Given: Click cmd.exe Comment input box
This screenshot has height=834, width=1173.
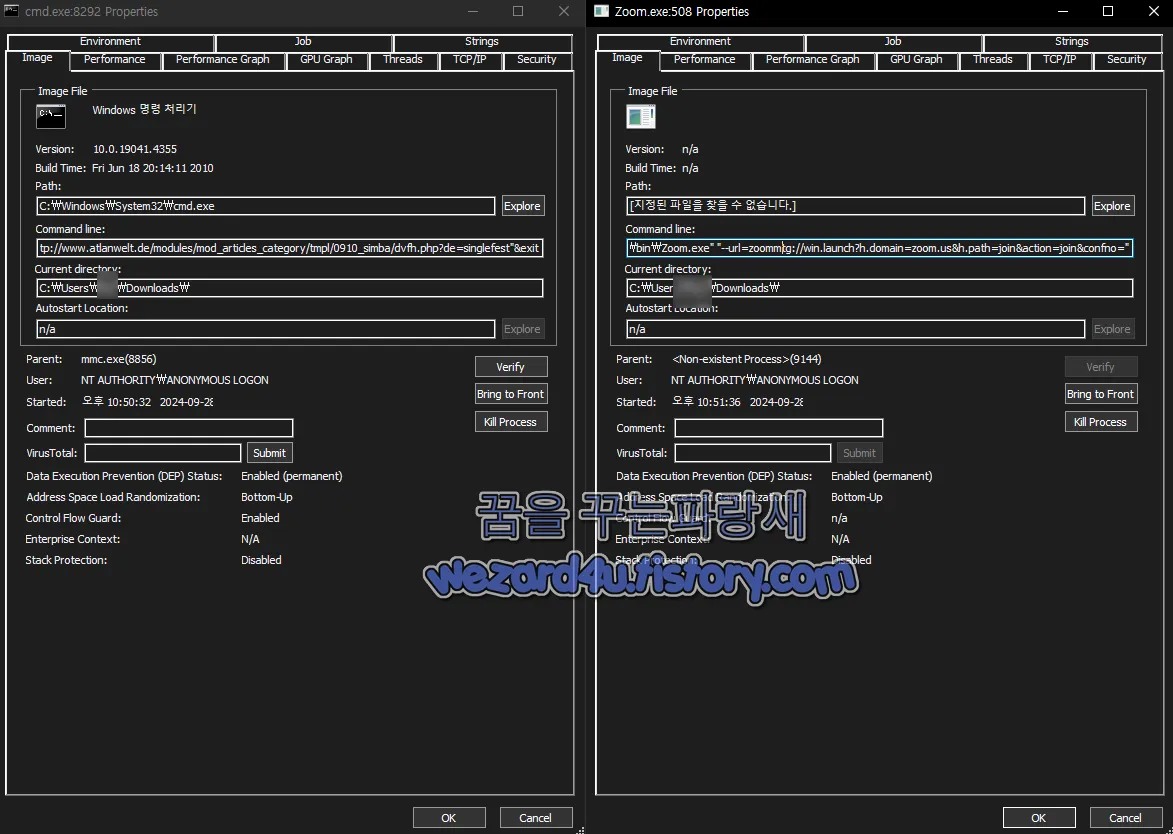Looking at the screenshot, I should pyautogui.click(x=189, y=428).
